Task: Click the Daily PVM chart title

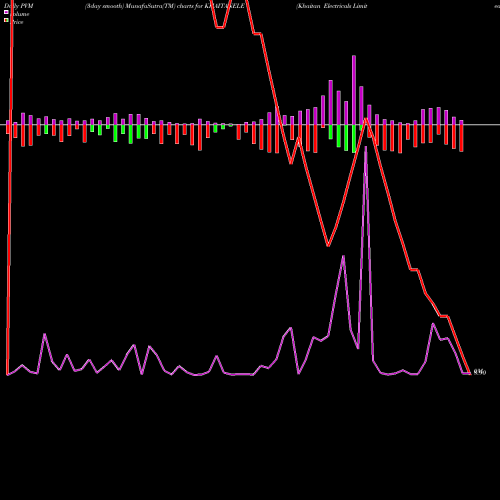Action: (19, 6)
